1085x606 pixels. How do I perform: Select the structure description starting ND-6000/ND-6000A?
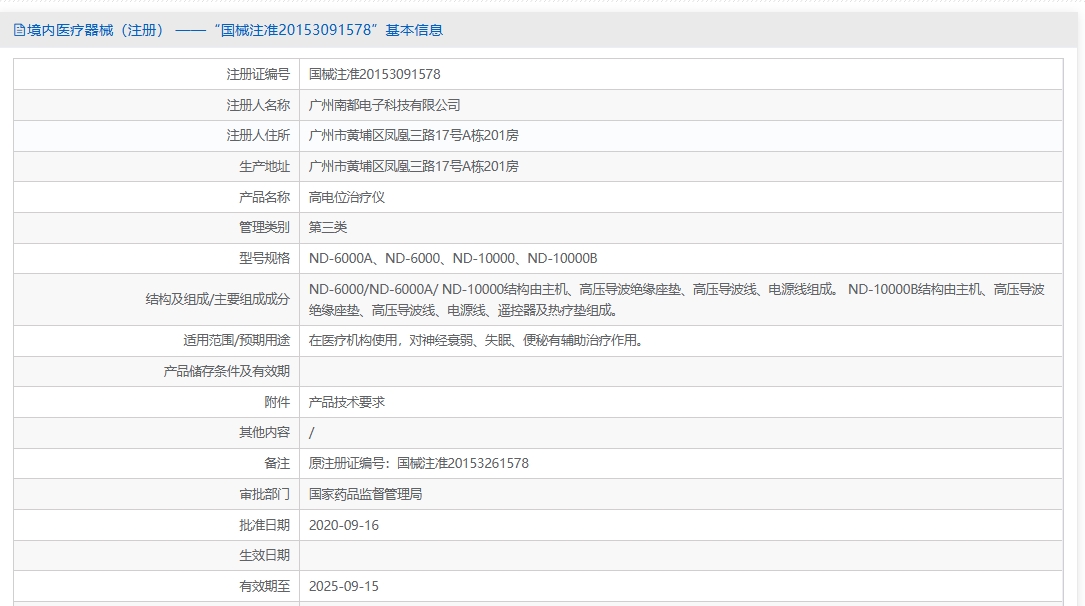coord(677,300)
